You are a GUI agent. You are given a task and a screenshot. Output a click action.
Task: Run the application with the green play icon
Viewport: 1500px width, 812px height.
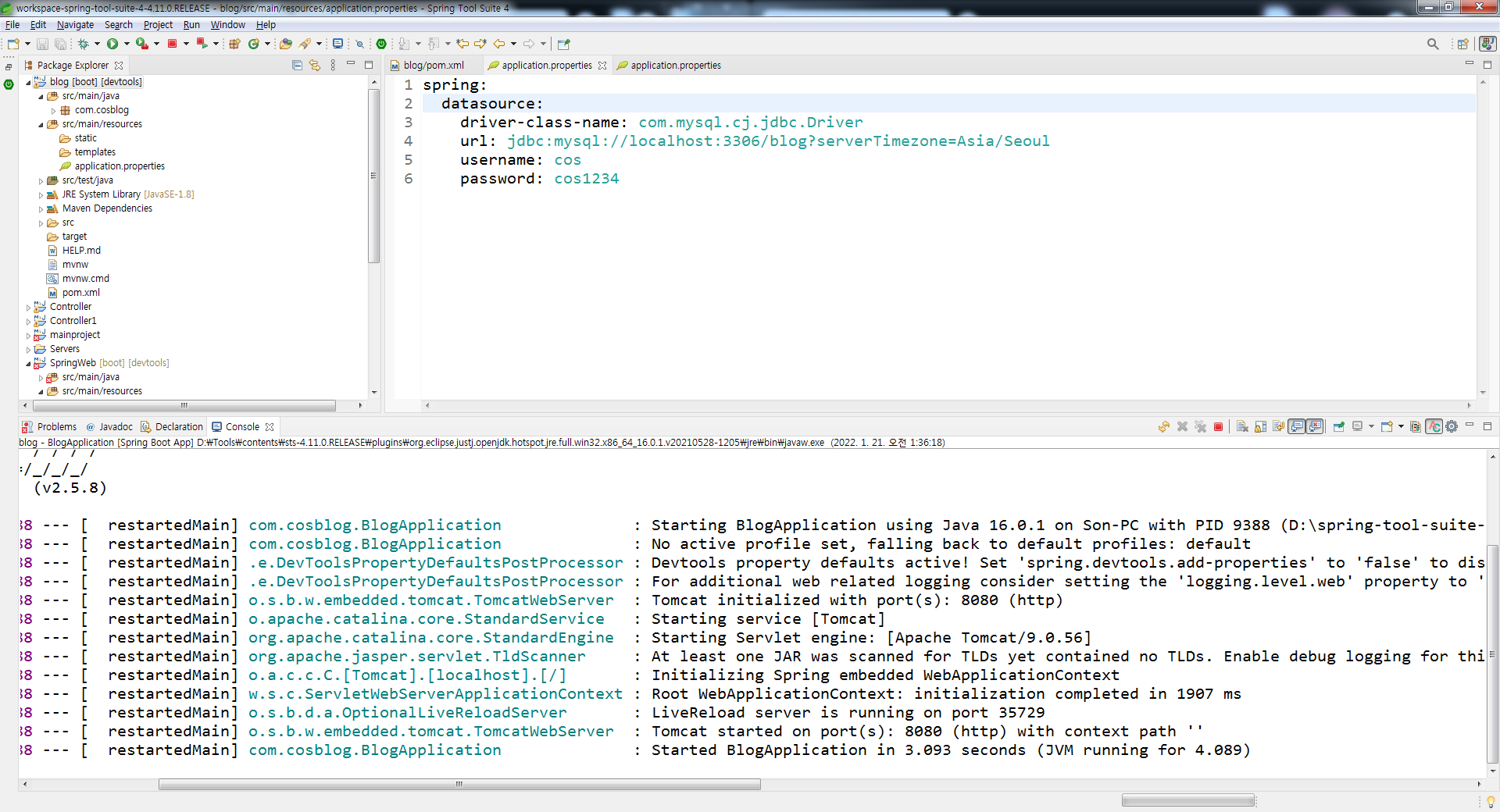112,44
